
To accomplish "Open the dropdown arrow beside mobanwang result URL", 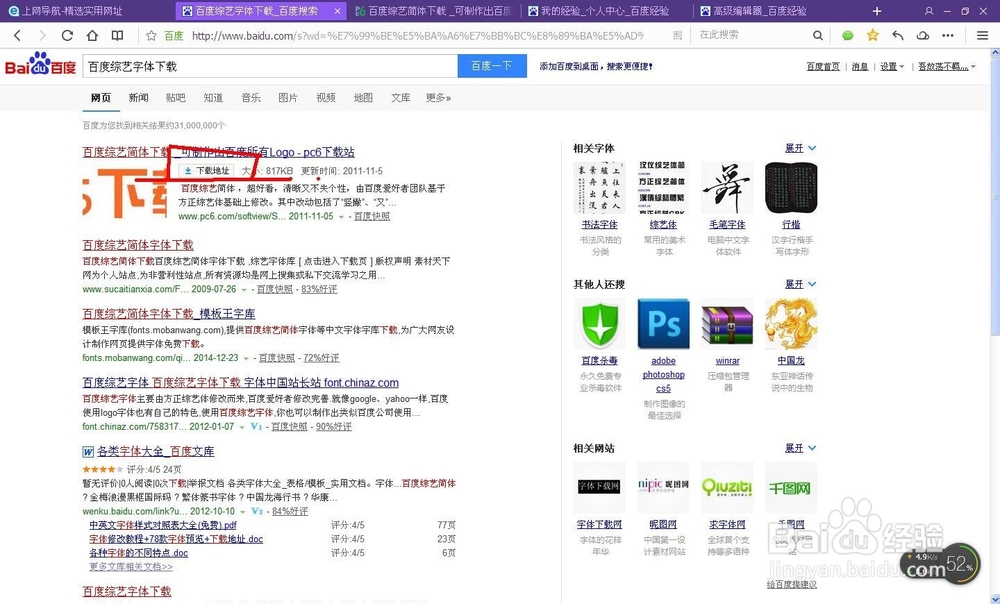I will [246, 358].
